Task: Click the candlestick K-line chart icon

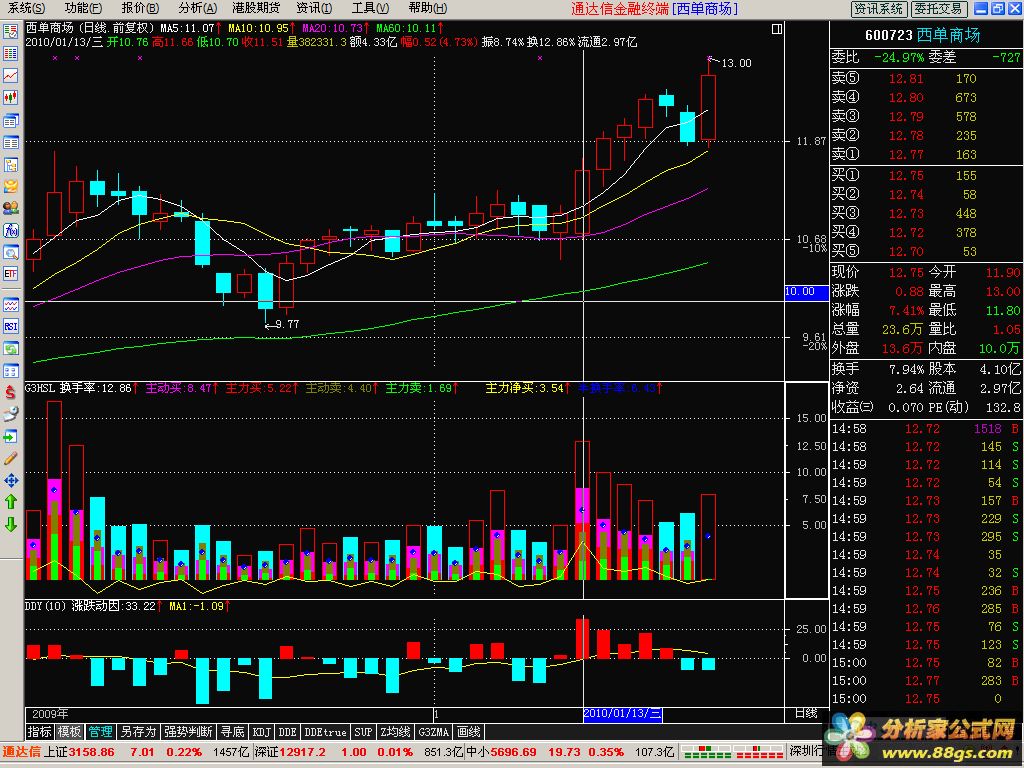Action: 10,98
